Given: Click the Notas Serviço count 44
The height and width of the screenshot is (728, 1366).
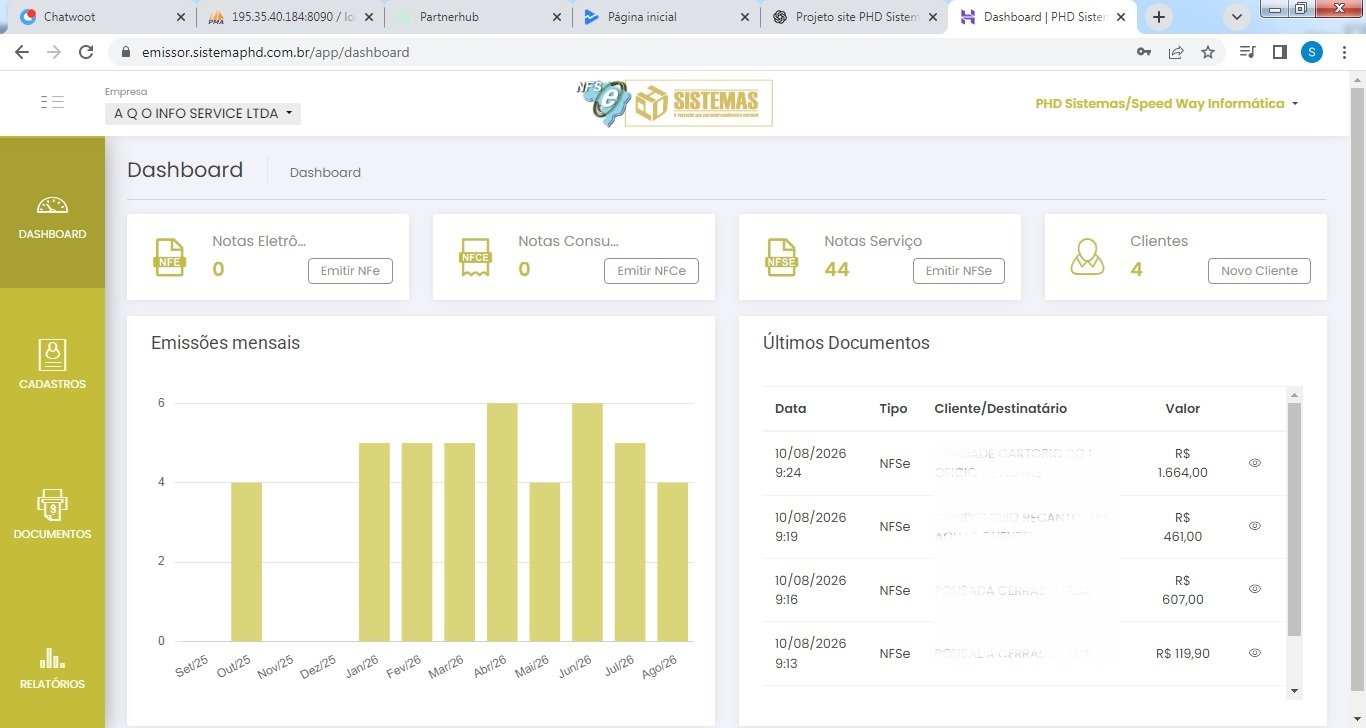Looking at the screenshot, I should pyautogui.click(x=837, y=269).
